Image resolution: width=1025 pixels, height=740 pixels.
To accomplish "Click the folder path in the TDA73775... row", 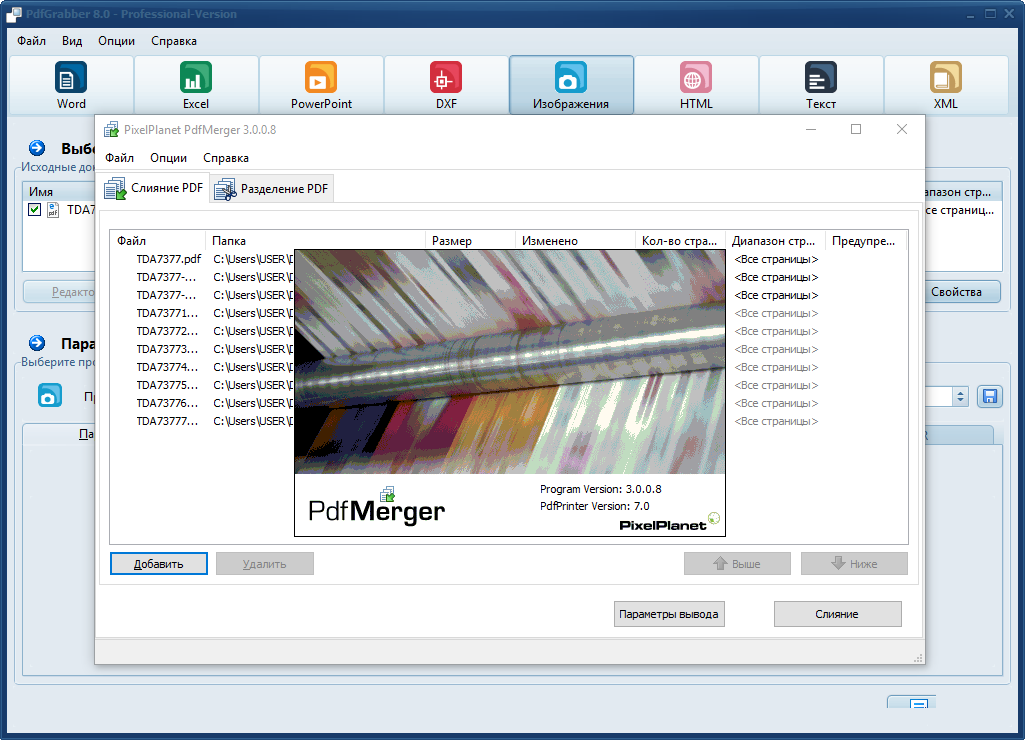I will point(253,385).
